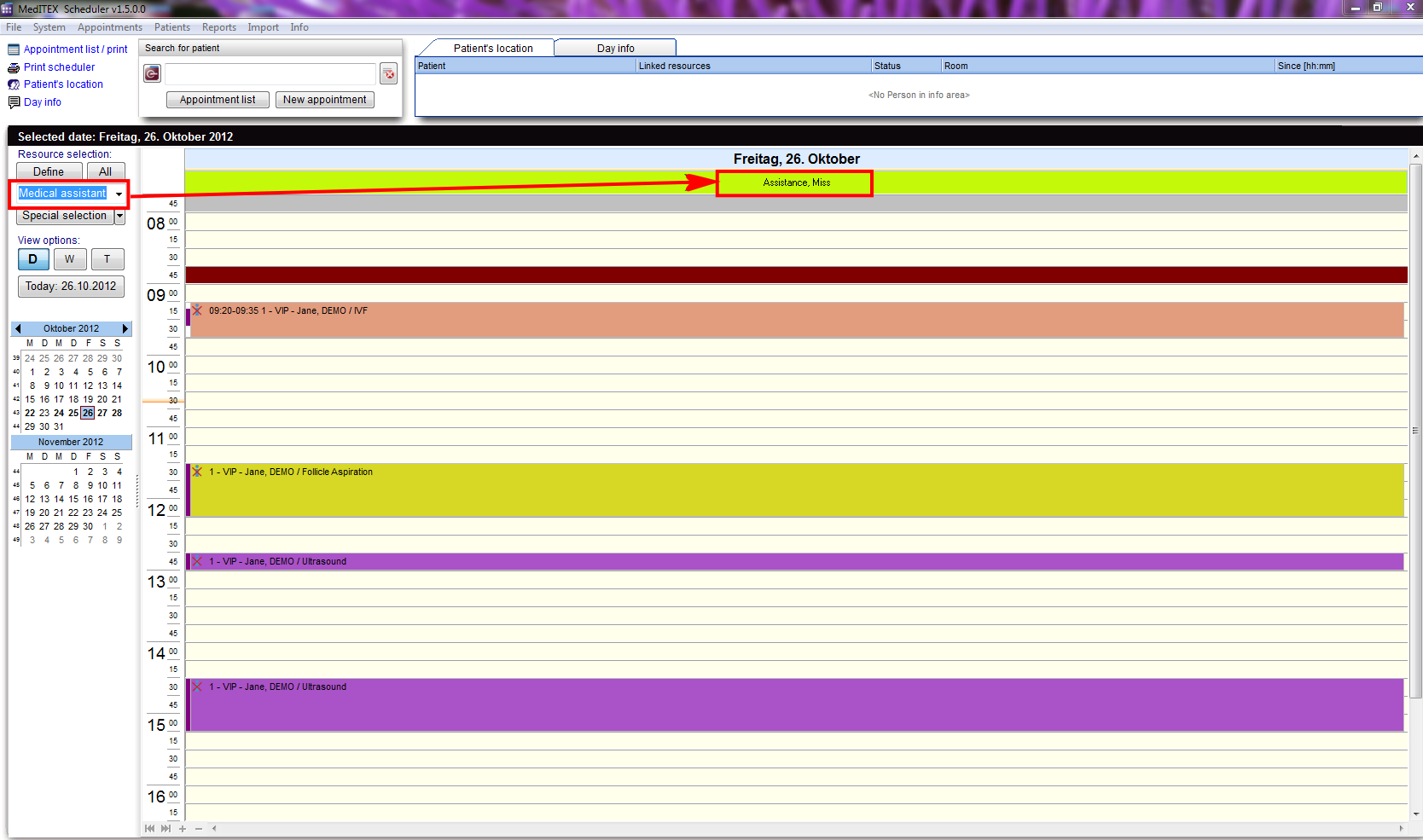Select the 12:45 Ultrasound appointment
The image size is (1423, 840).
tap(796, 561)
